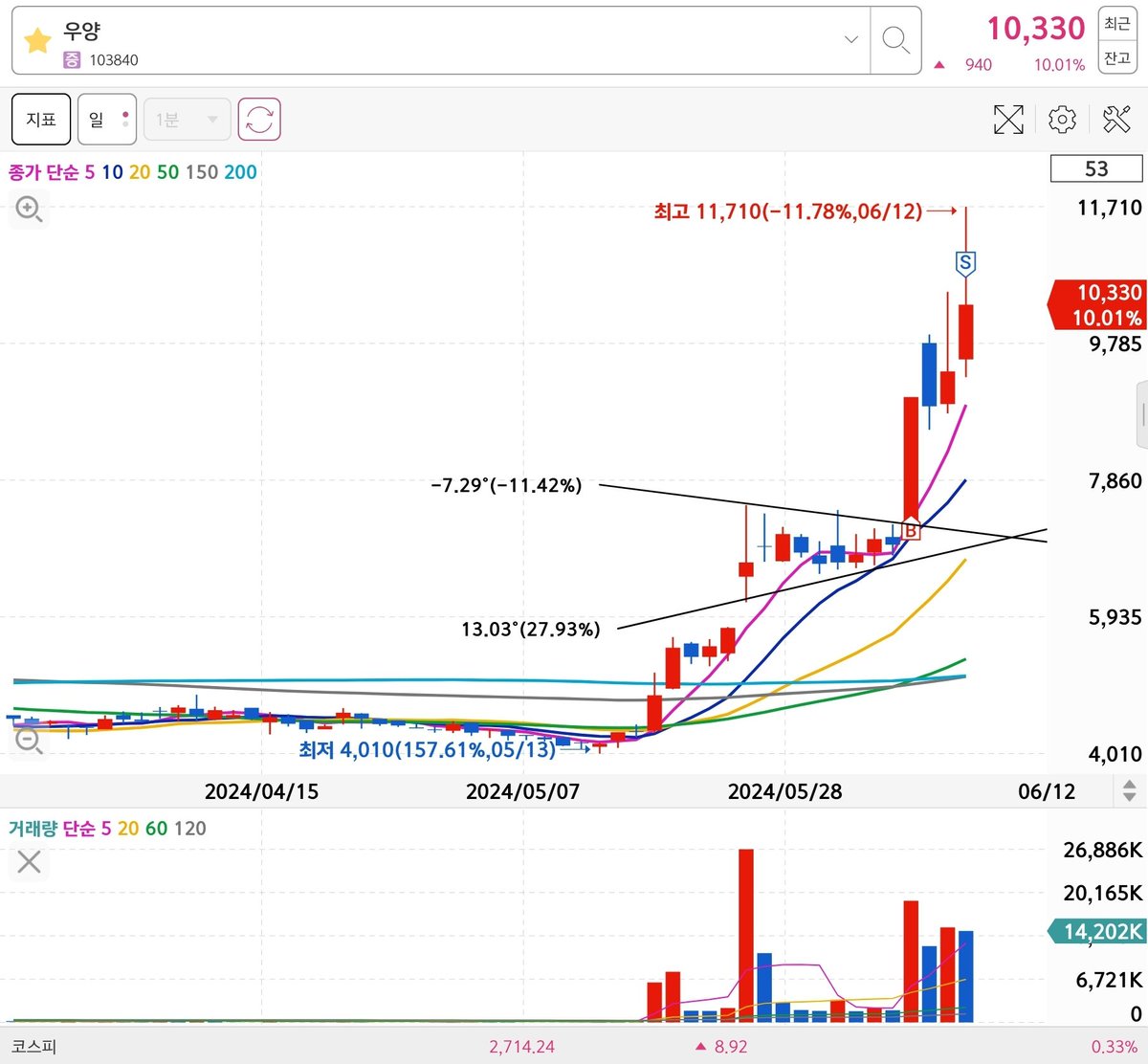
Task: Select the 20-day price moving average label
Action: coord(140,172)
